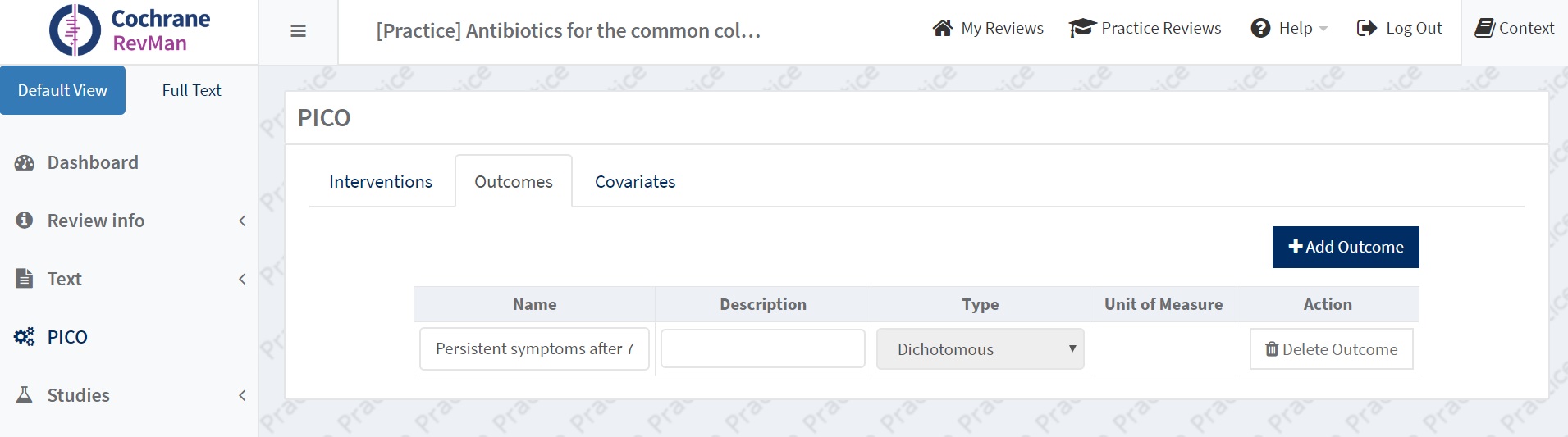Switch to the Interventions tab
The height and width of the screenshot is (437, 1568).
(x=381, y=182)
